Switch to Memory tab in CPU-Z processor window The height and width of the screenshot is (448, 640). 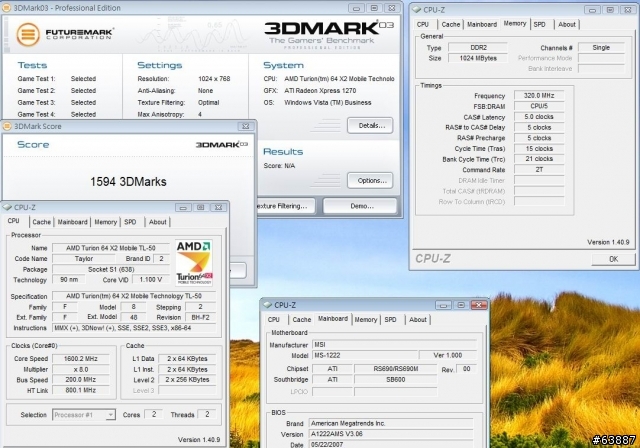tap(106, 222)
